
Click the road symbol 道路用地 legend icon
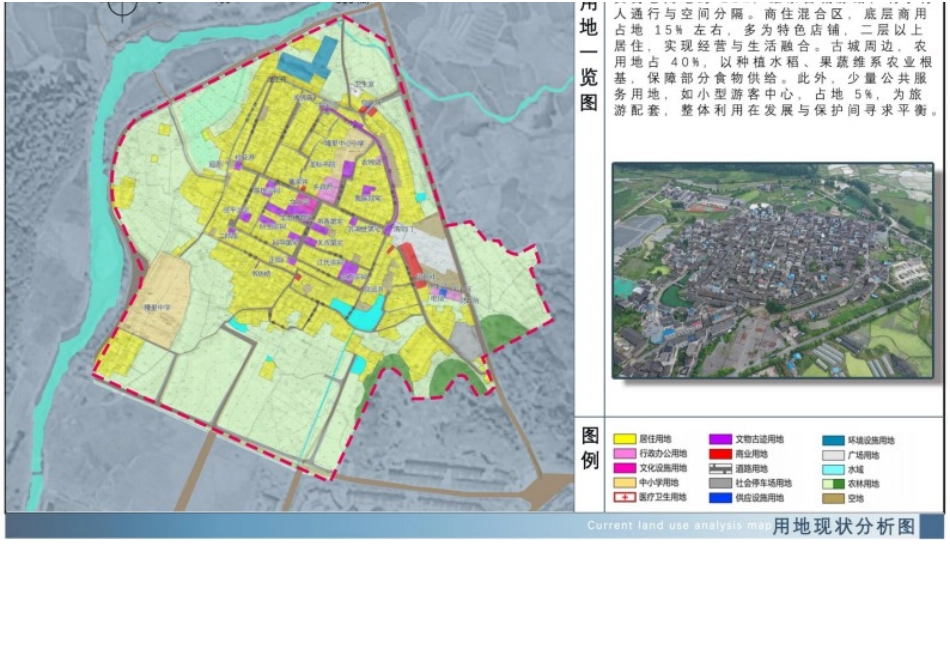pos(721,468)
